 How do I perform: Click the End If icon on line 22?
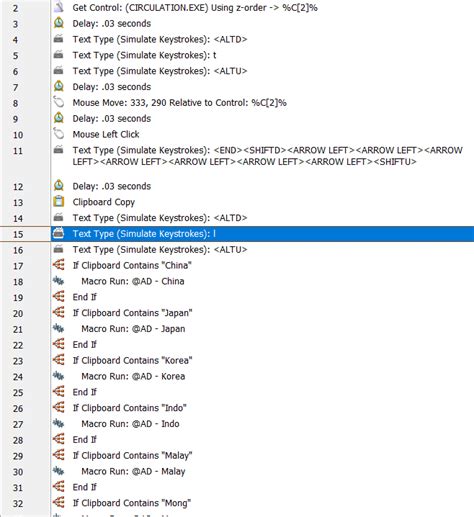(x=59, y=344)
